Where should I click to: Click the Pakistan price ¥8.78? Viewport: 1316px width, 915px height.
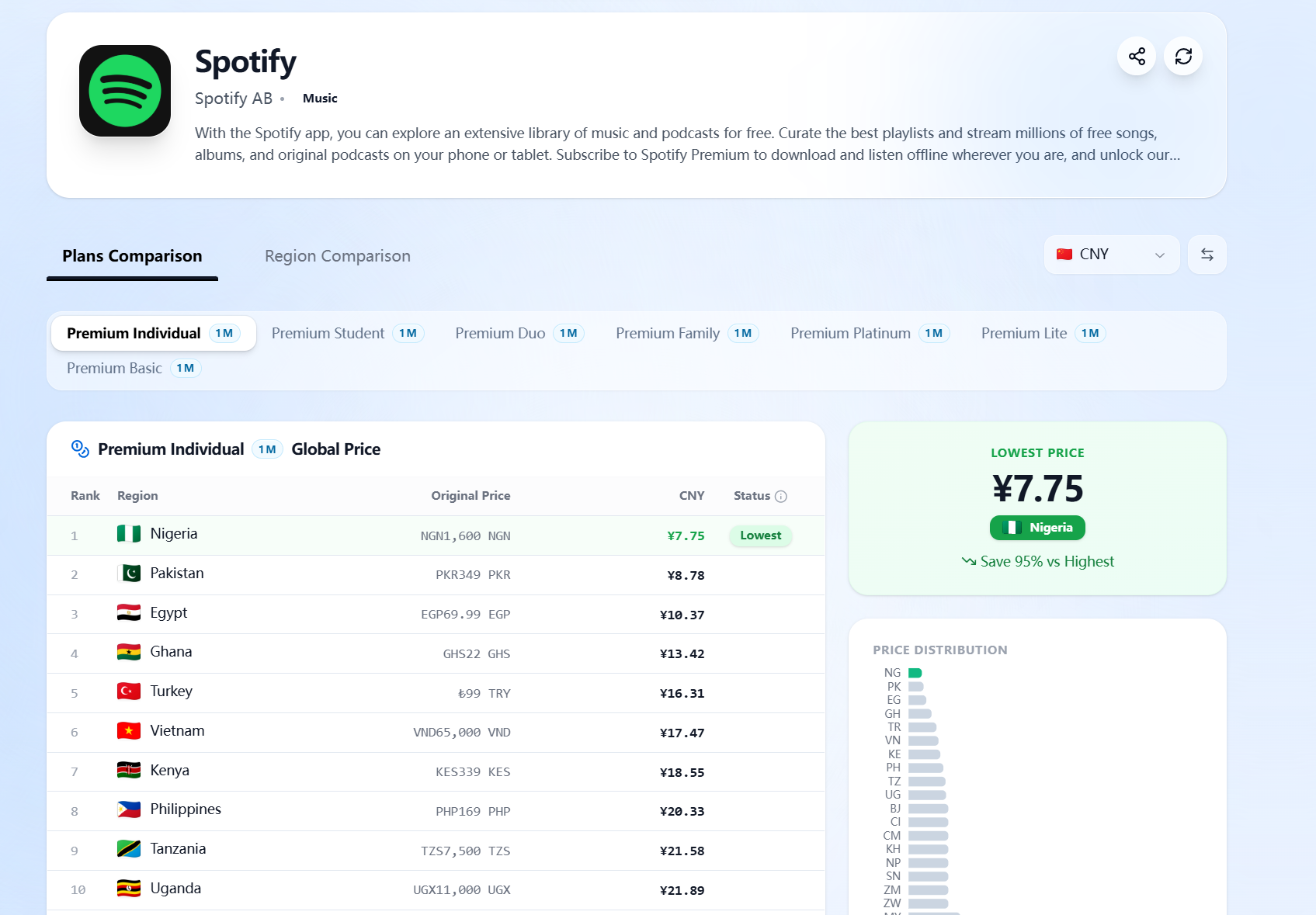[x=686, y=575]
